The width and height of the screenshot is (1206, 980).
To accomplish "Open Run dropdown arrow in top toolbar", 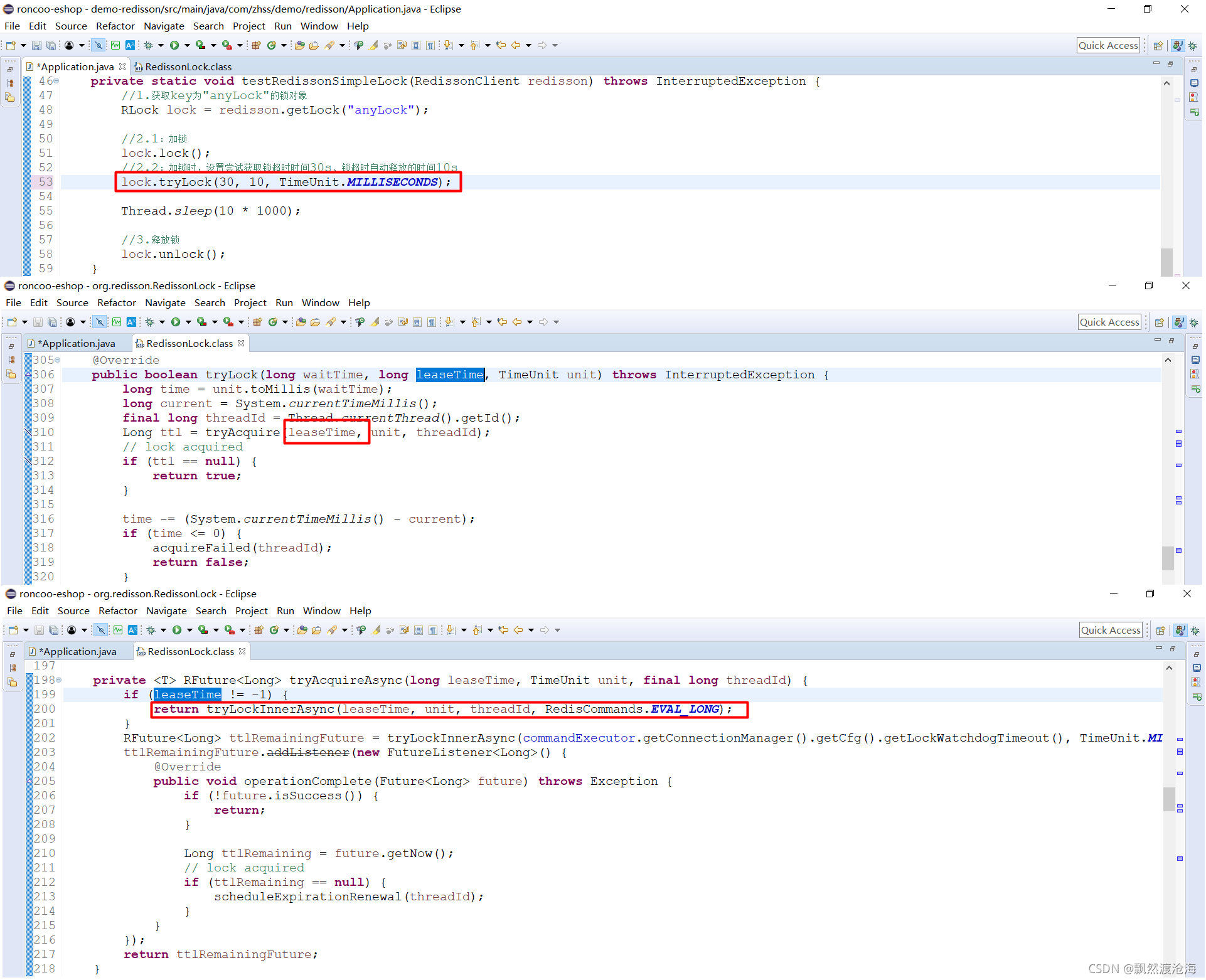I will click(x=187, y=45).
